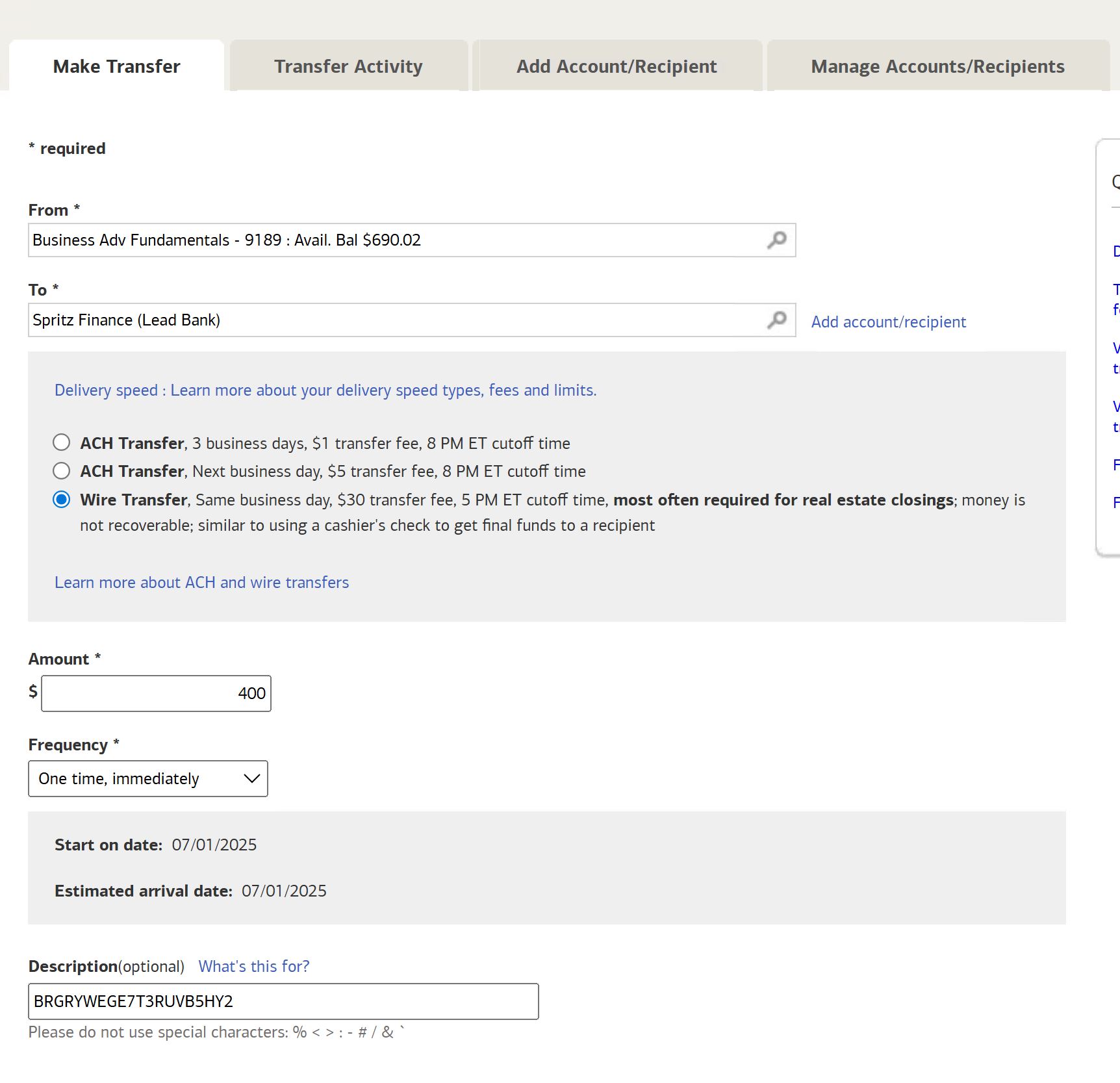Viewport: 1120px width, 1083px height.
Task: Select ACH Transfer next business day option
Action: point(62,471)
